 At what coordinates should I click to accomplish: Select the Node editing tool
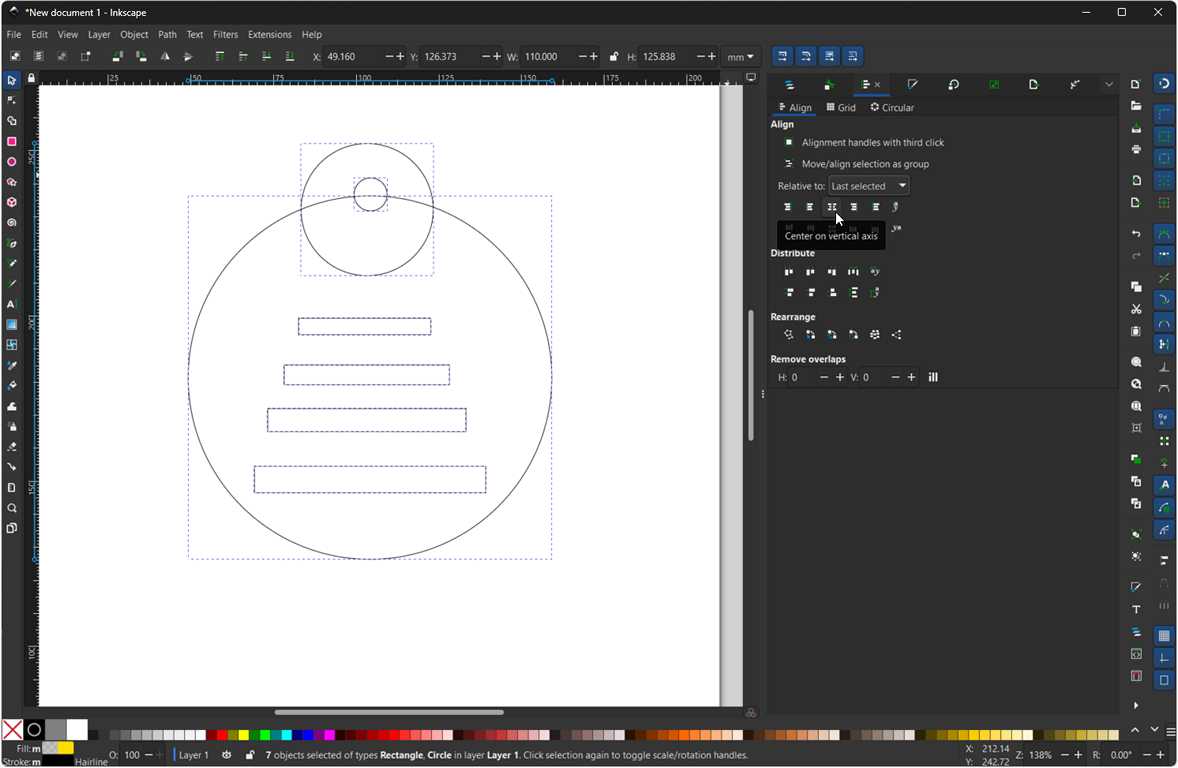tap(11, 101)
